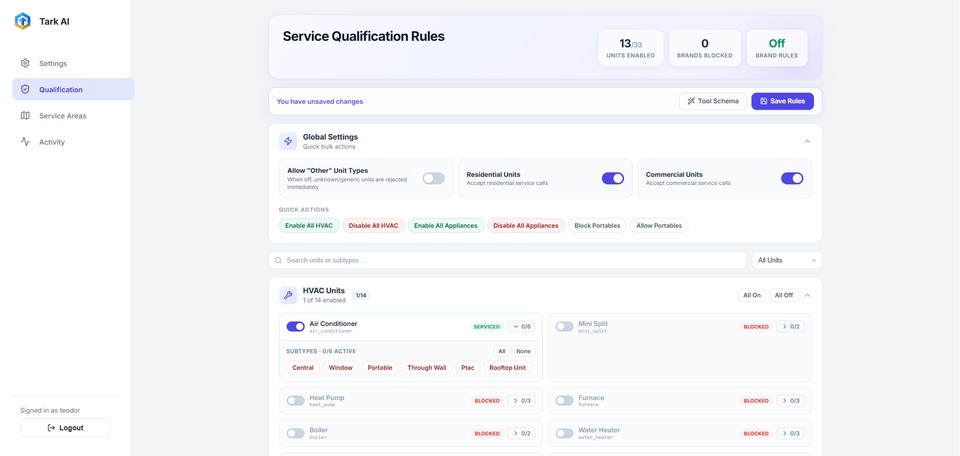Click the search units or subtypes field

point(508,260)
